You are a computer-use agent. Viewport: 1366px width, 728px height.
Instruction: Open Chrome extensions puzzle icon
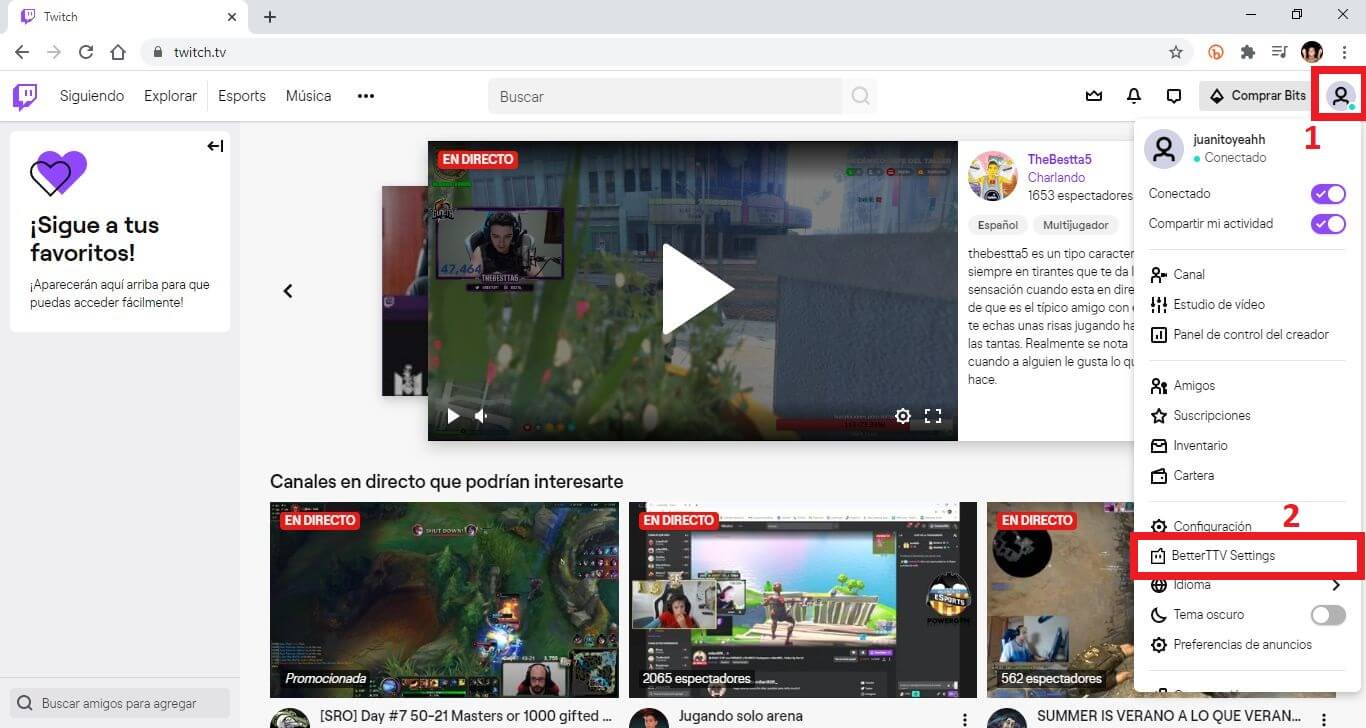[1248, 52]
